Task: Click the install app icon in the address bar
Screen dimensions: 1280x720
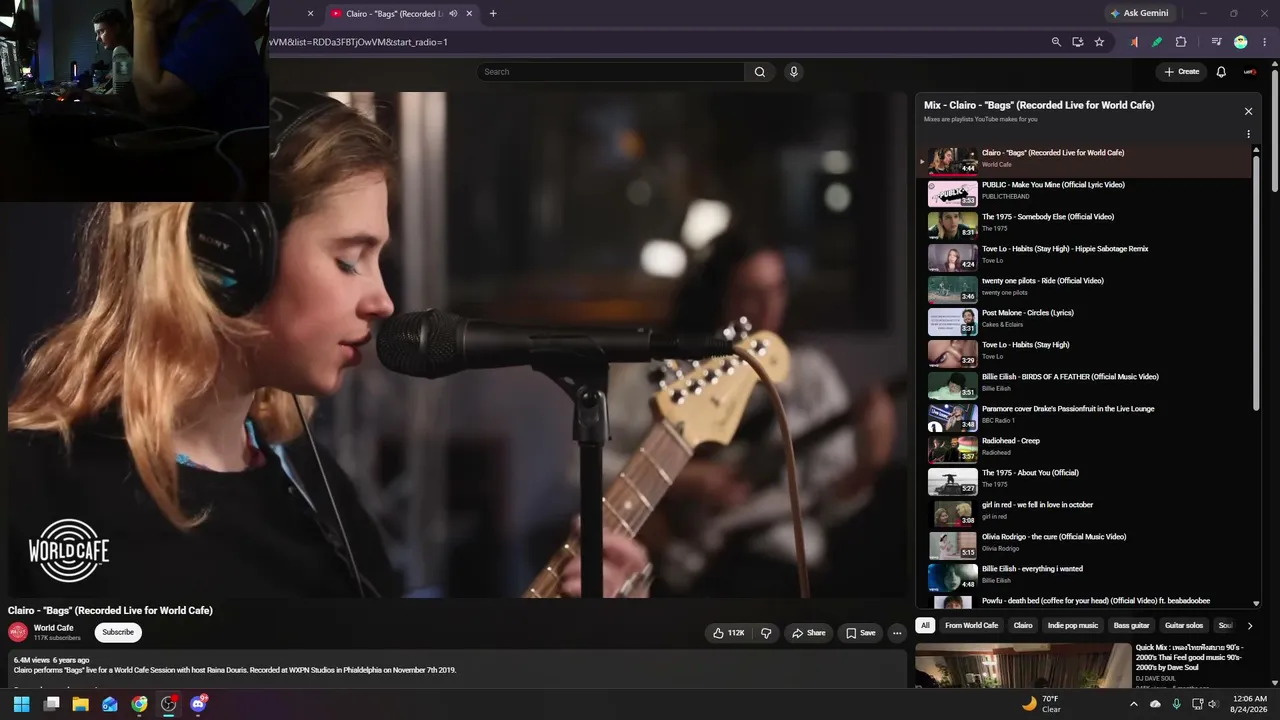Action: [x=1078, y=42]
